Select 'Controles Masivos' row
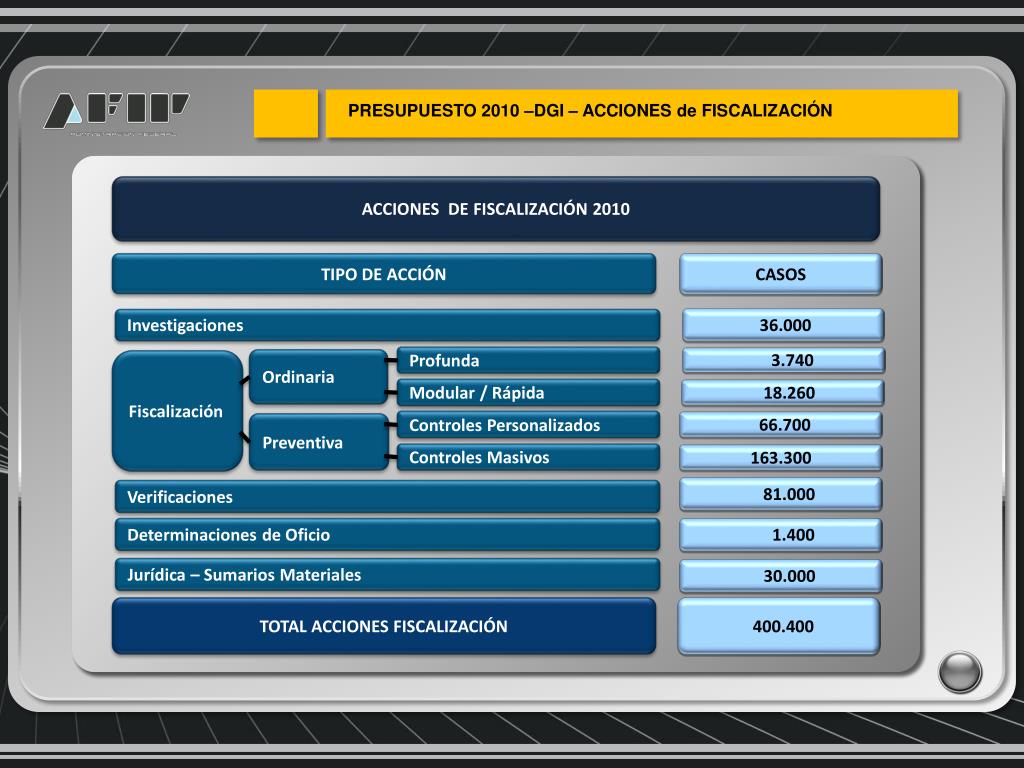 point(528,457)
